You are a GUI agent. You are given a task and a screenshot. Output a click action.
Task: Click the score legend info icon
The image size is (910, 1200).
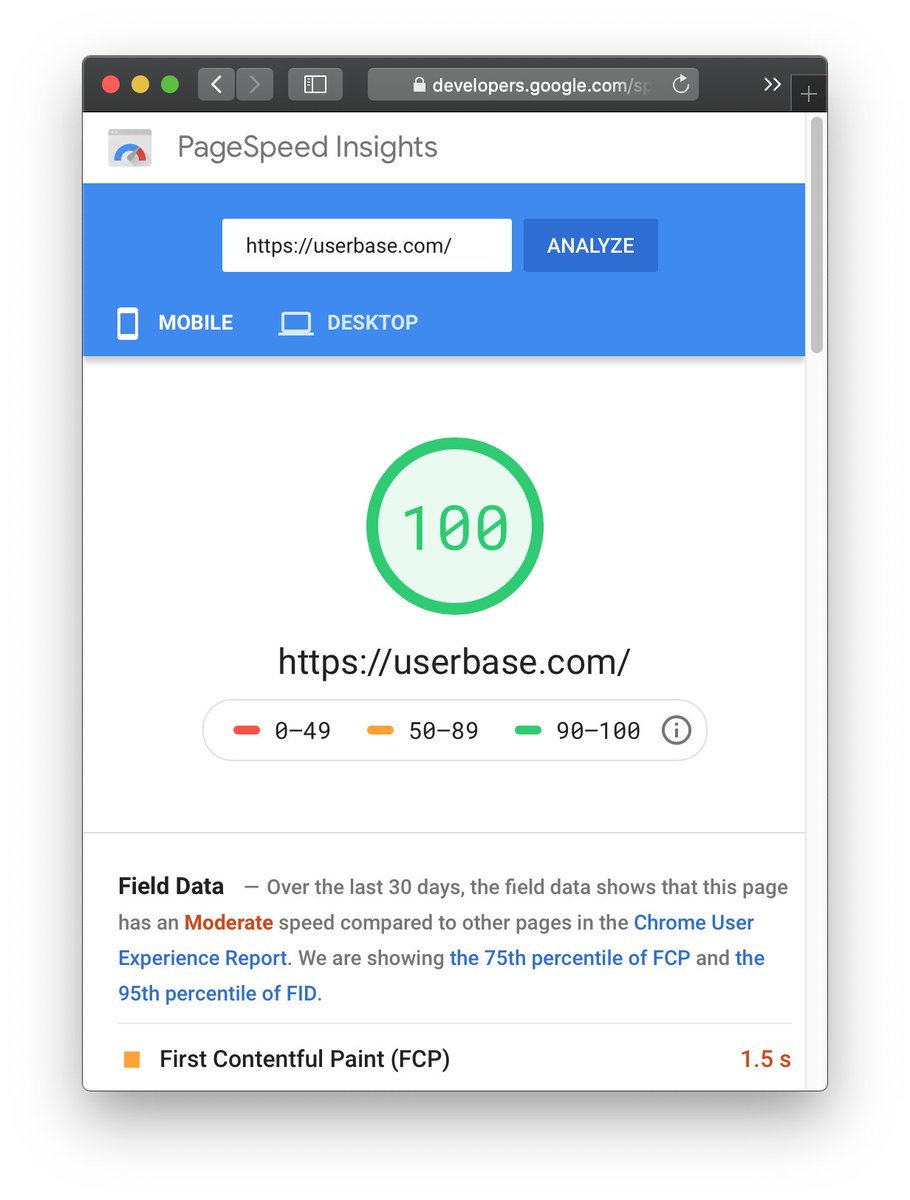click(x=676, y=731)
